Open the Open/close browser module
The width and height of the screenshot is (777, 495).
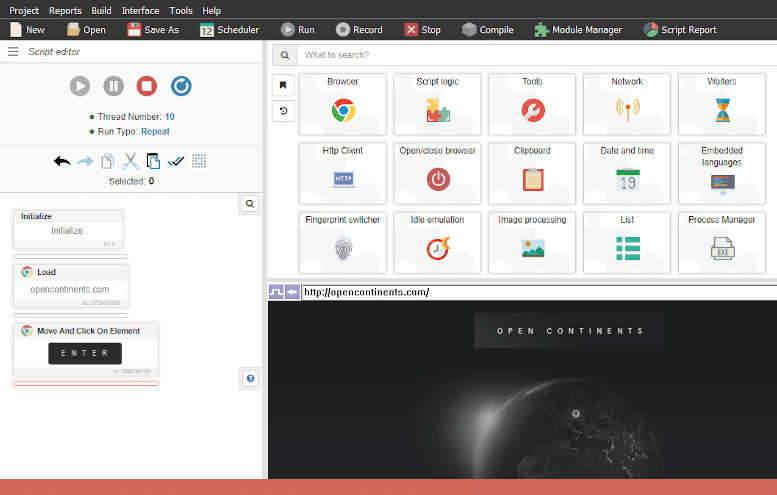(x=437, y=173)
